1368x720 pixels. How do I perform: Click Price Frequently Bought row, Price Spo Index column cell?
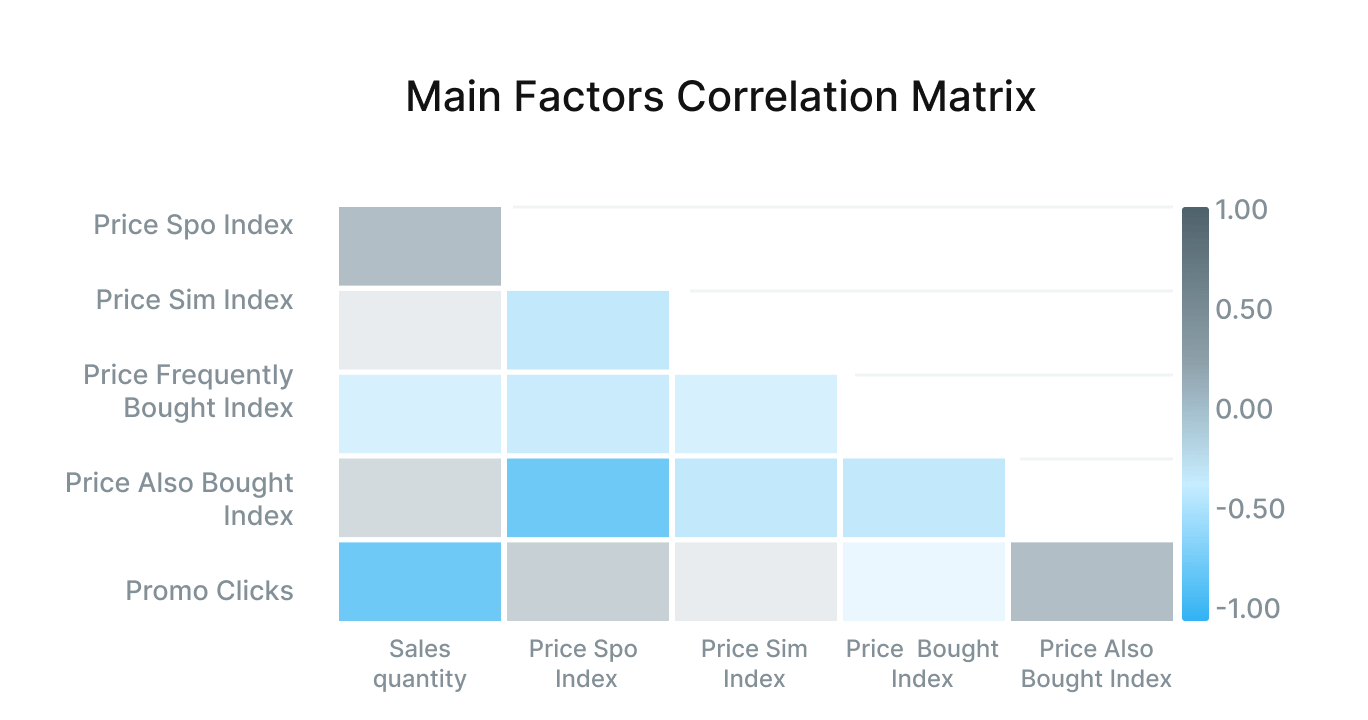[588, 414]
